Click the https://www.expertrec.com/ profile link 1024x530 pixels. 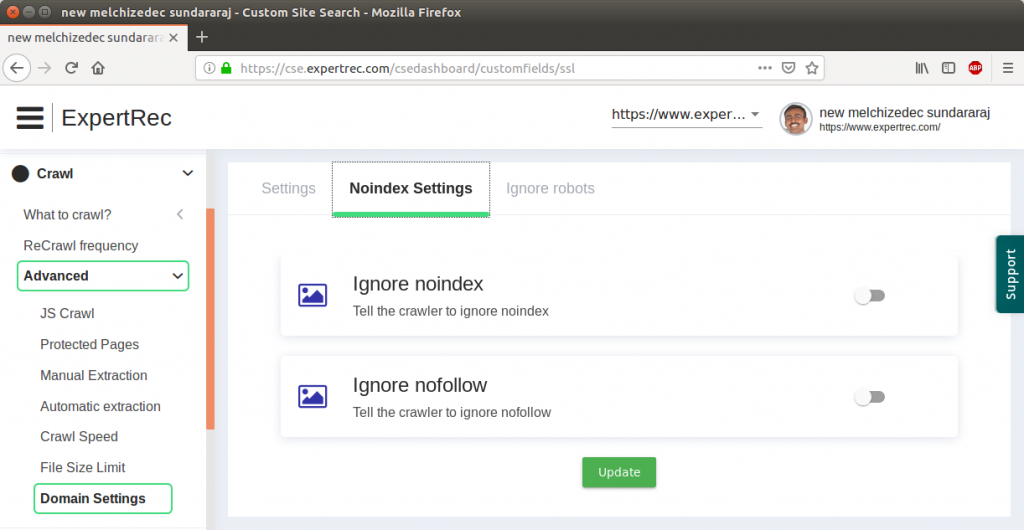tap(880, 127)
